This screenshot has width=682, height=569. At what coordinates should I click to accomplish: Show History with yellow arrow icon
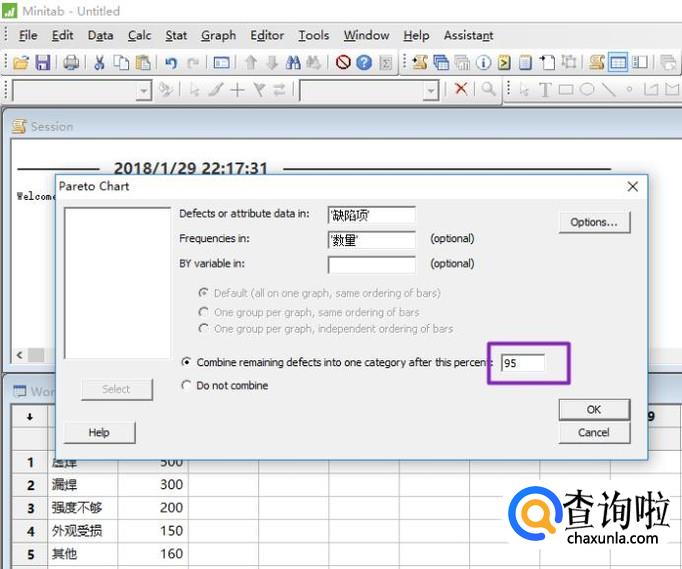504,63
